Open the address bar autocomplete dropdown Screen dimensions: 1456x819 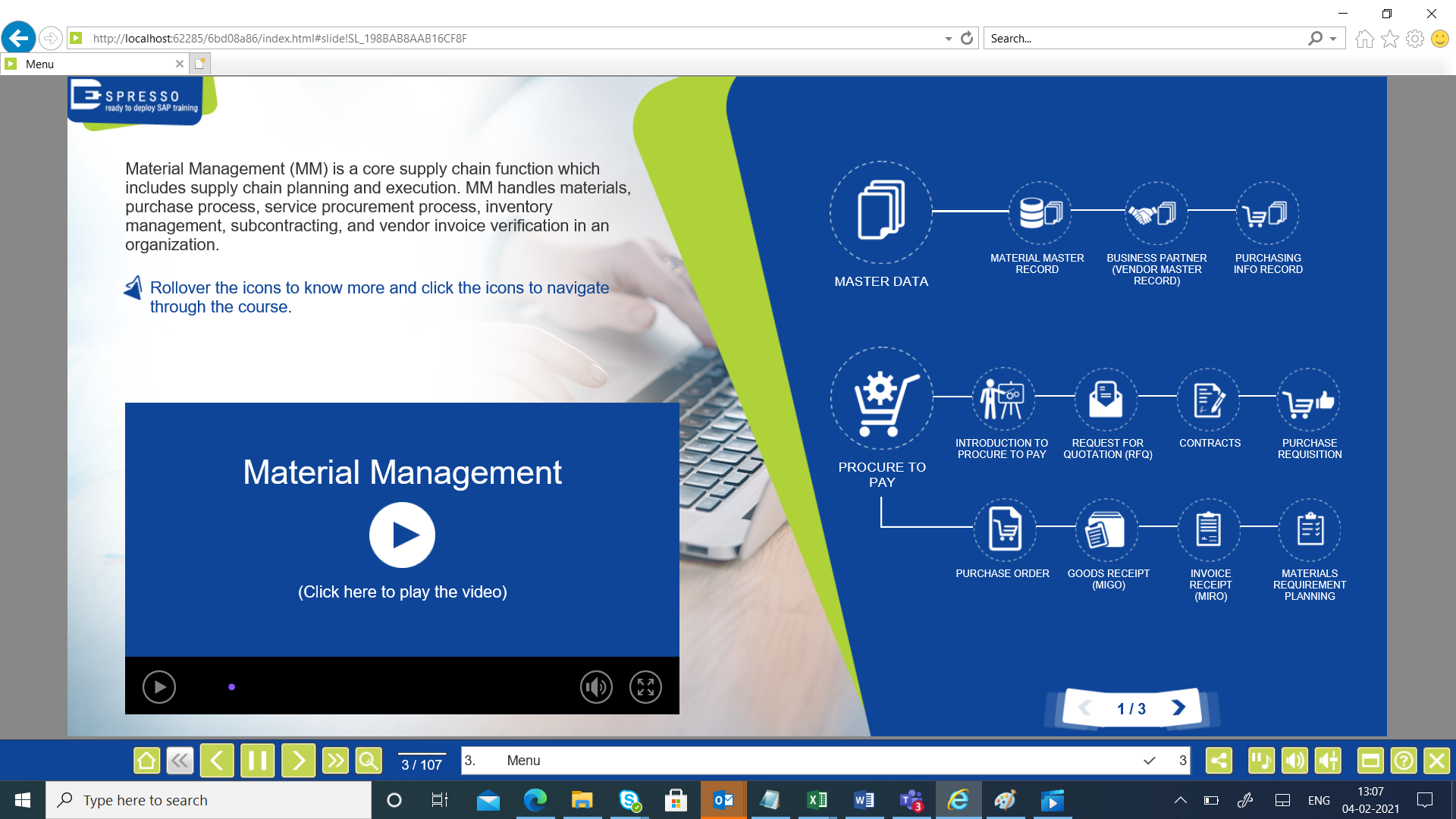[x=948, y=38]
